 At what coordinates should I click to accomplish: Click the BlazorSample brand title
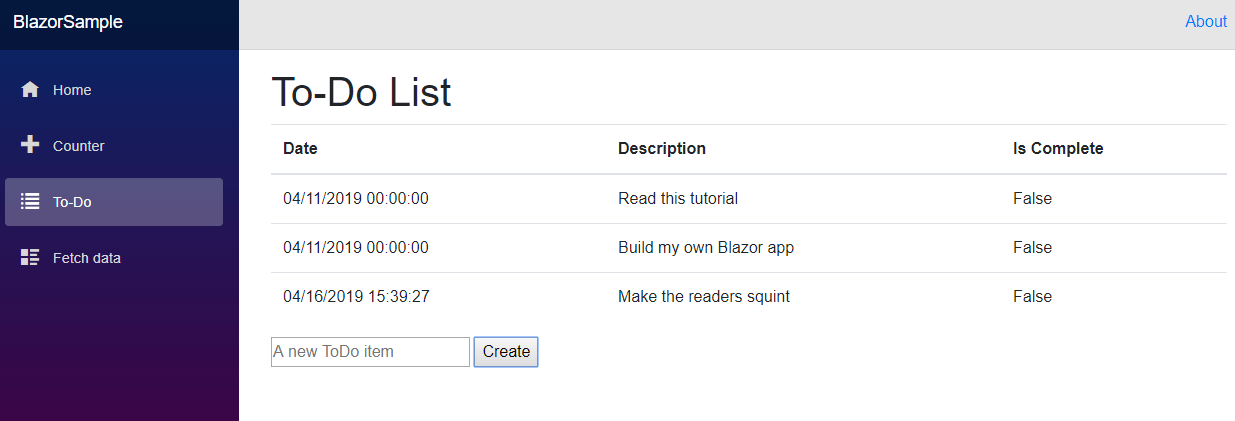68,22
